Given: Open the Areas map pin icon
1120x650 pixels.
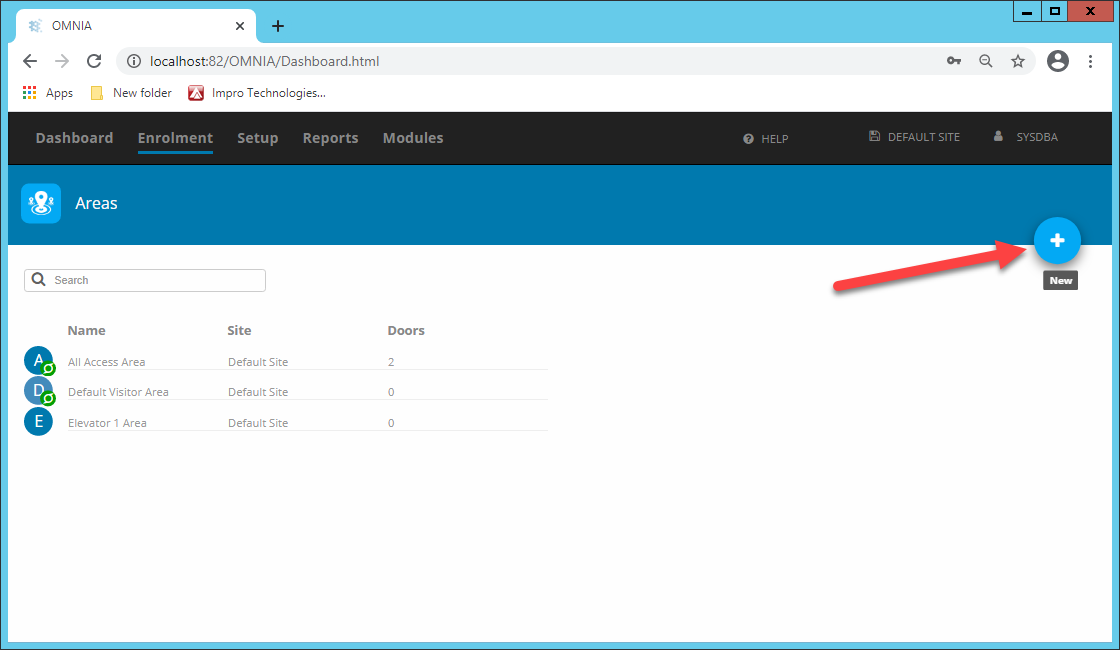Looking at the screenshot, I should click(x=41, y=204).
